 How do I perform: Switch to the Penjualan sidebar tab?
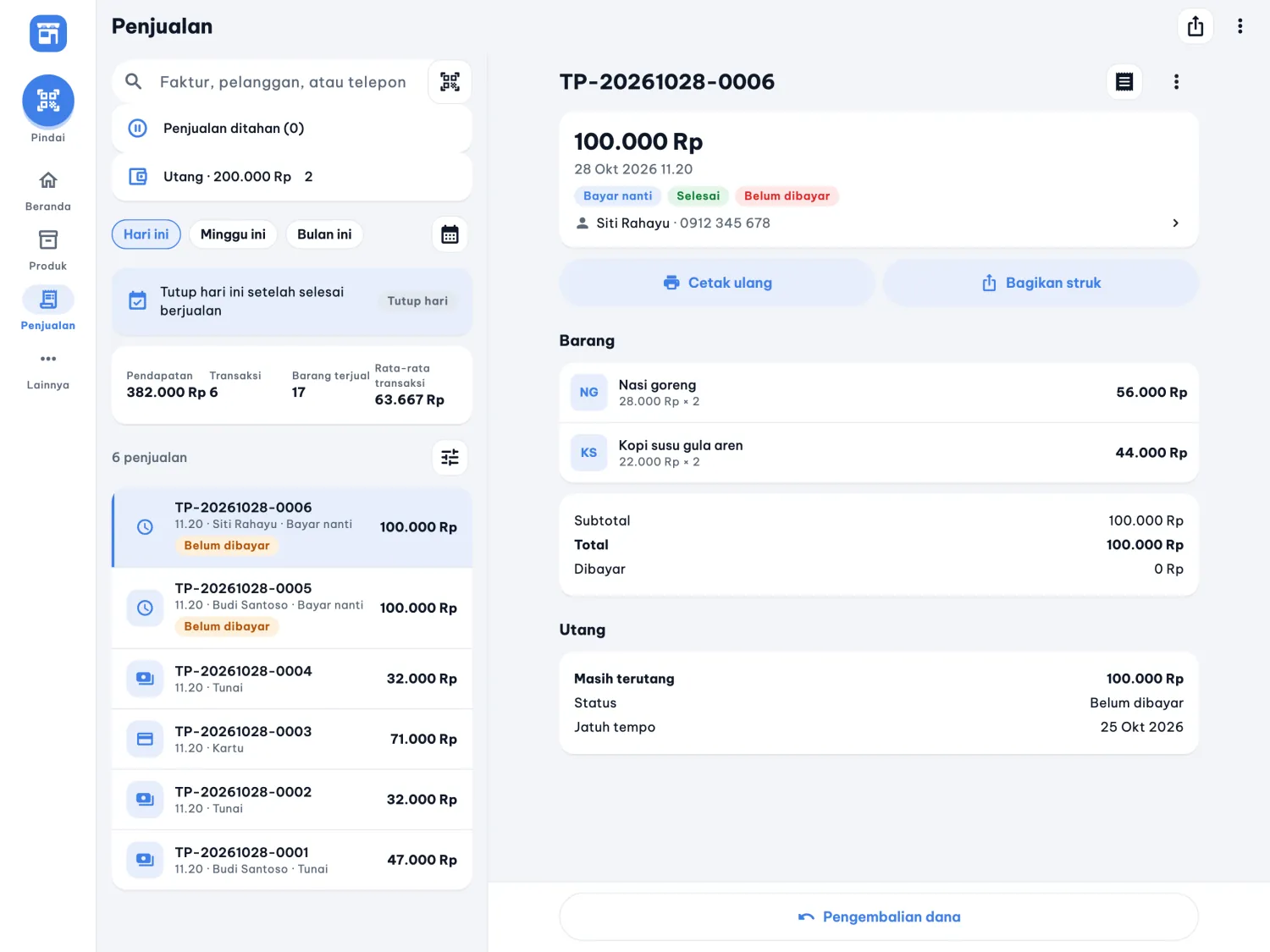coord(48,308)
